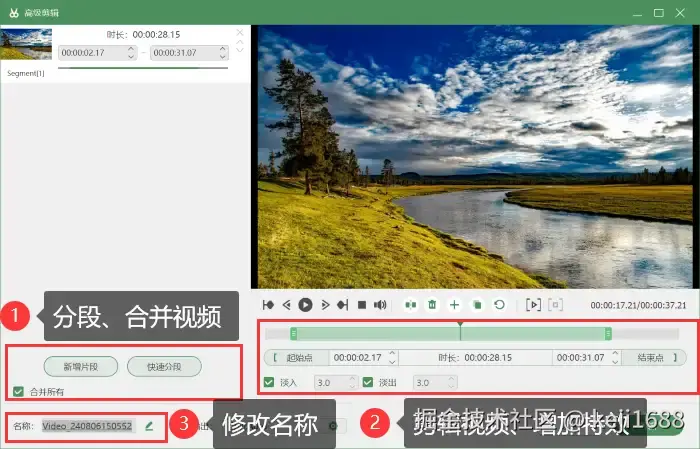The image size is (700, 449).
Task: Jump to the end of the video
Action: [342, 305]
